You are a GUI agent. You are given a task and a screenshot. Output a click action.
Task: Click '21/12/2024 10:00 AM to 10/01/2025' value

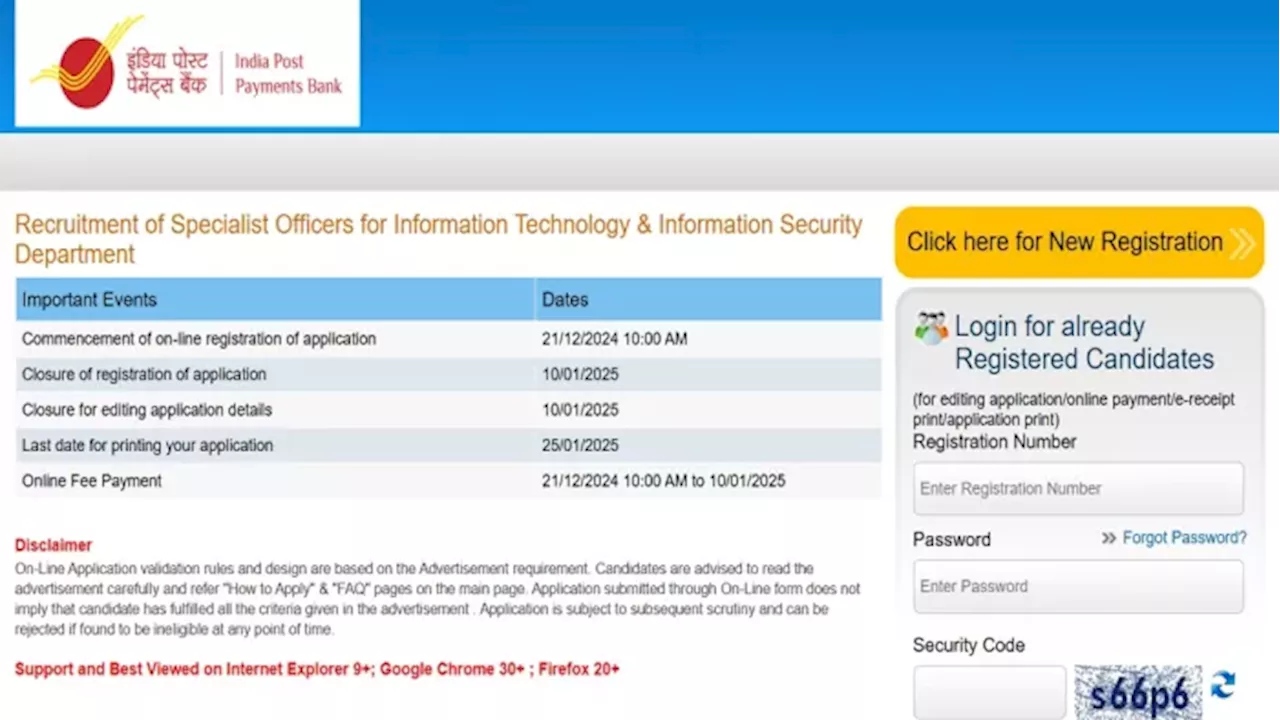coord(663,481)
